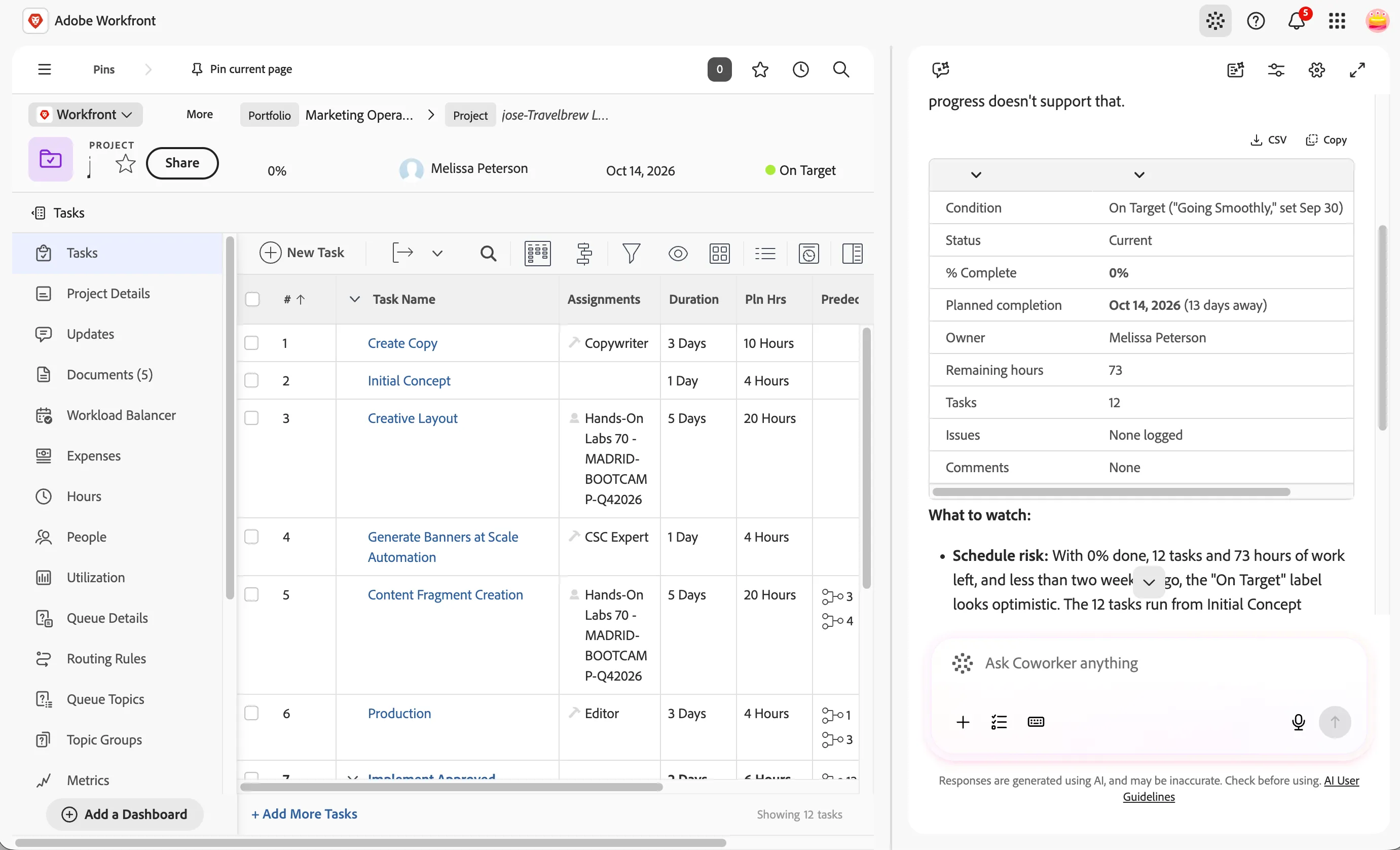Screen dimensions: 1400x850
Task: Open the notifications bell
Action: pos(1296,21)
